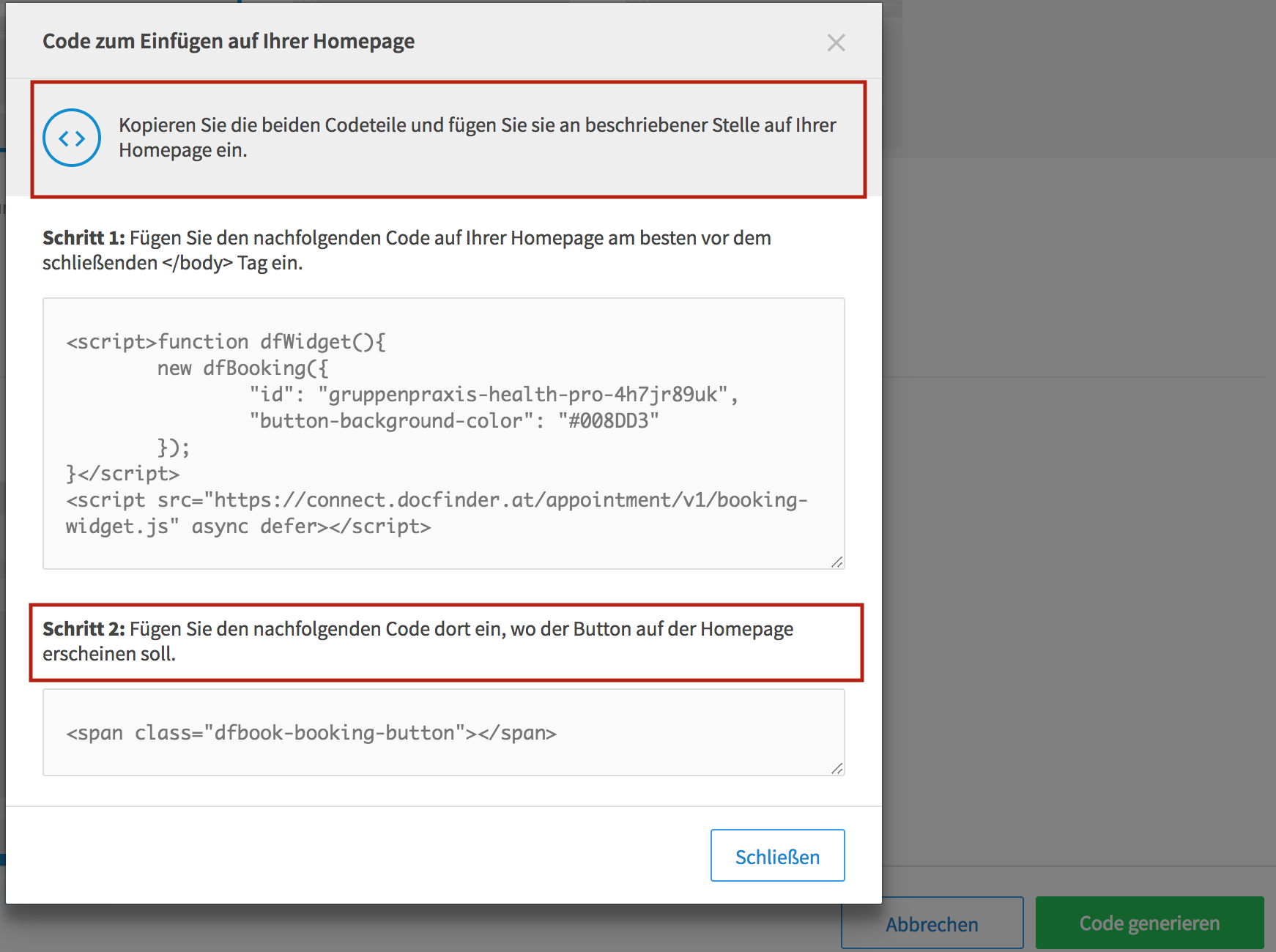Click the color value '#008DD3' in the code
This screenshot has width=1276, height=952.
click(x=609, y=421)
